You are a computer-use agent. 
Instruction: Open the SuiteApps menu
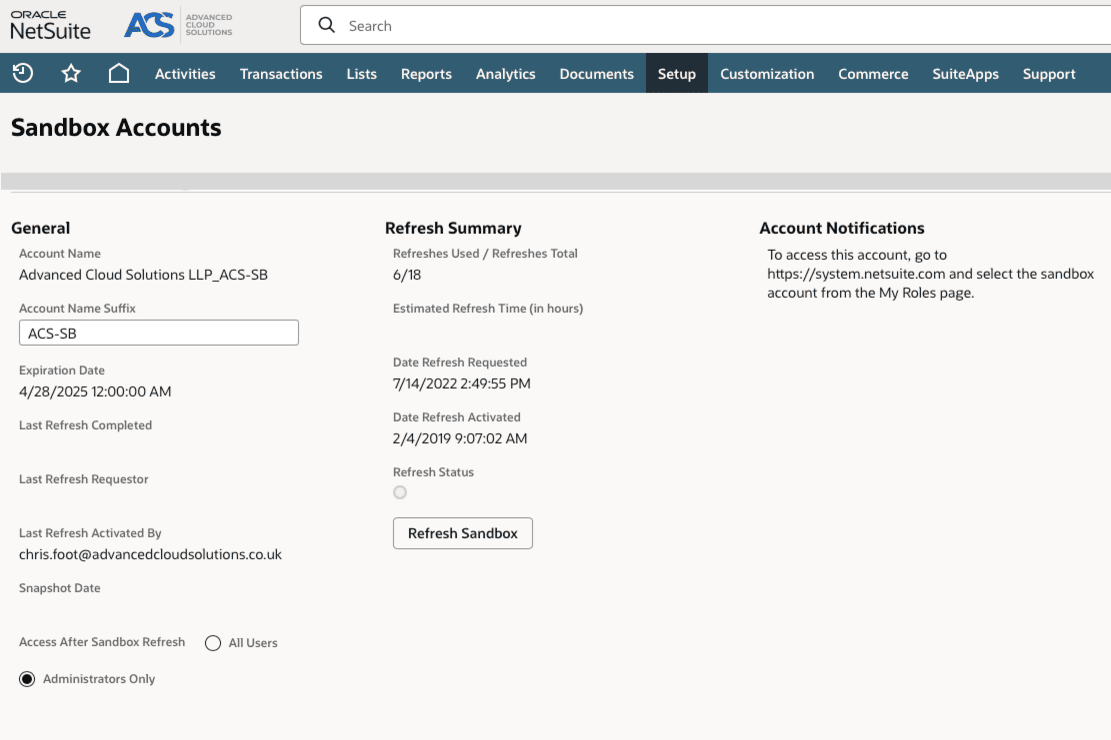pos(965,74)
